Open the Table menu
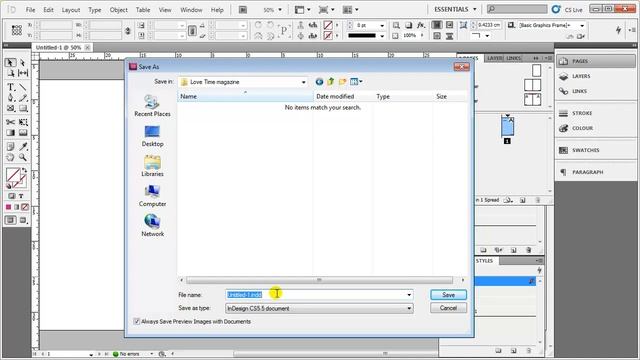The height and width of the screenshot is (360, 640). pos(143,10)
